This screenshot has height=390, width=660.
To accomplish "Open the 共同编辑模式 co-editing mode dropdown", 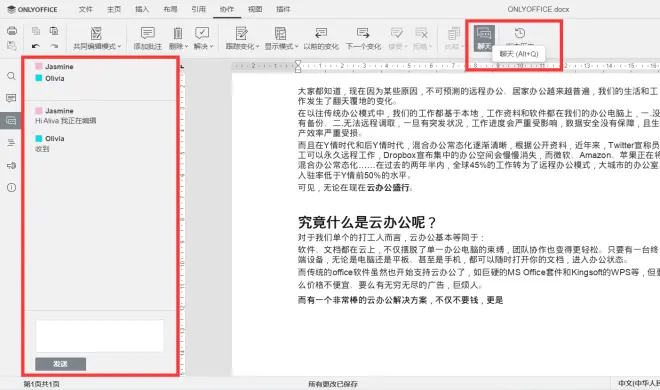I will [x=97, y=38].
